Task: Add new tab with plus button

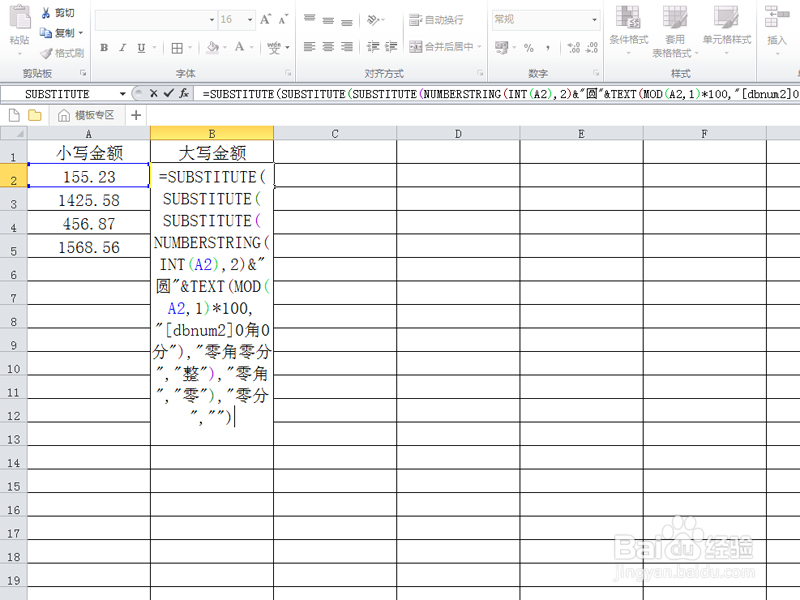Action: click(x=136, y=115)
